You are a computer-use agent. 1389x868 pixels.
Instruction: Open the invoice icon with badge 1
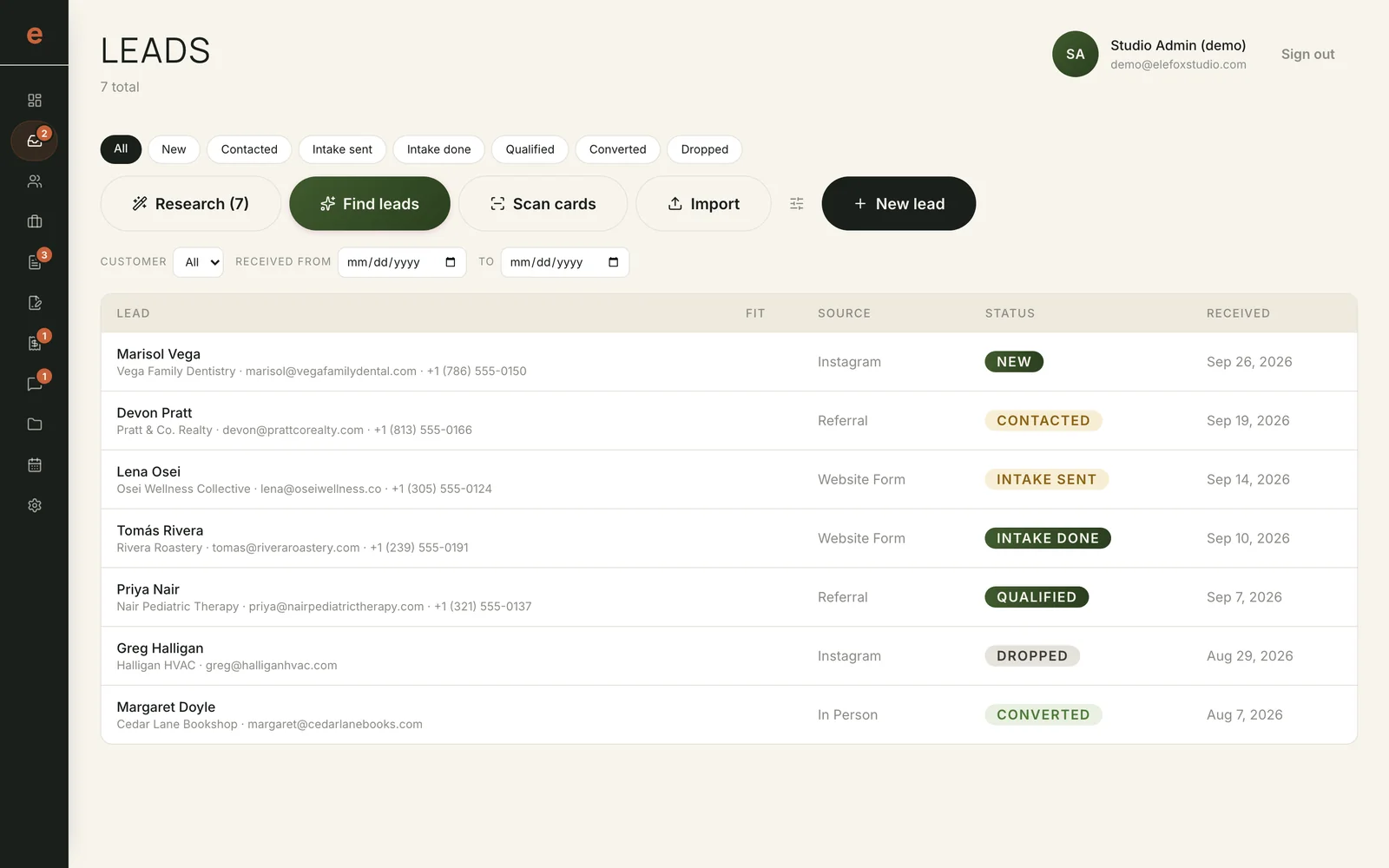pos(35,343)
